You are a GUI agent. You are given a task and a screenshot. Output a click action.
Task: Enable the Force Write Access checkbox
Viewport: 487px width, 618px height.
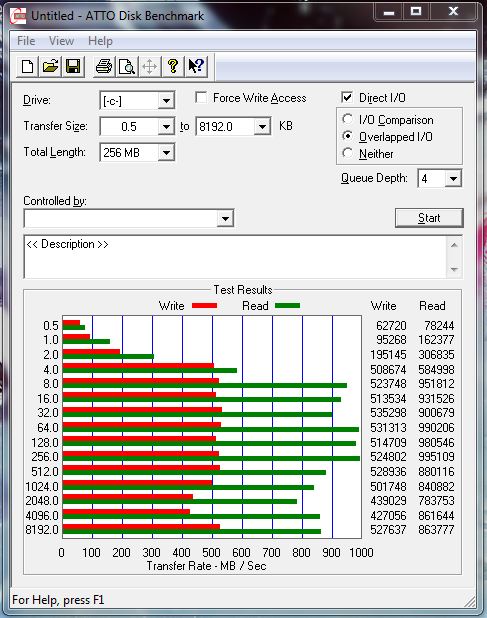point(201,97)
